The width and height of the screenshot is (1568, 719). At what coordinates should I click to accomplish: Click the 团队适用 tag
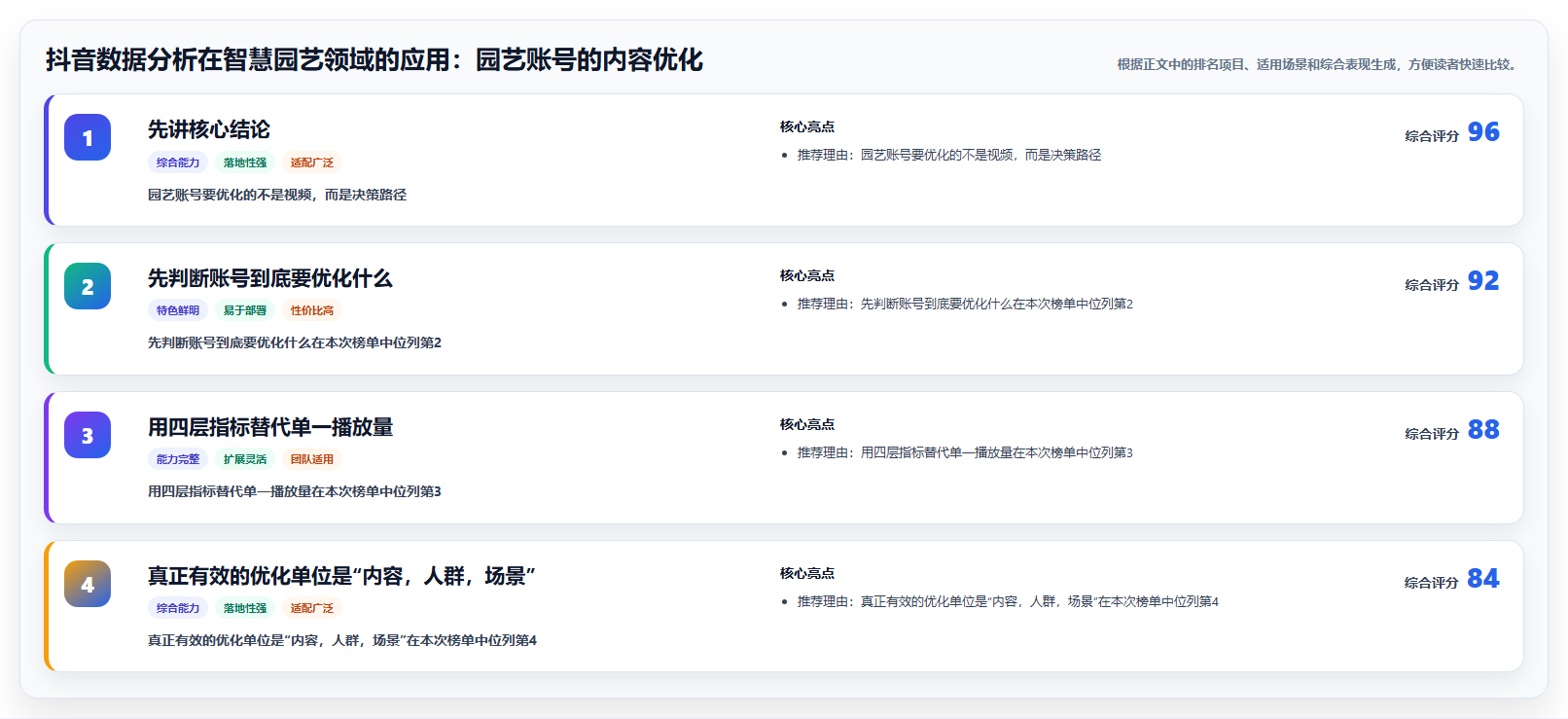coord(312,459)
